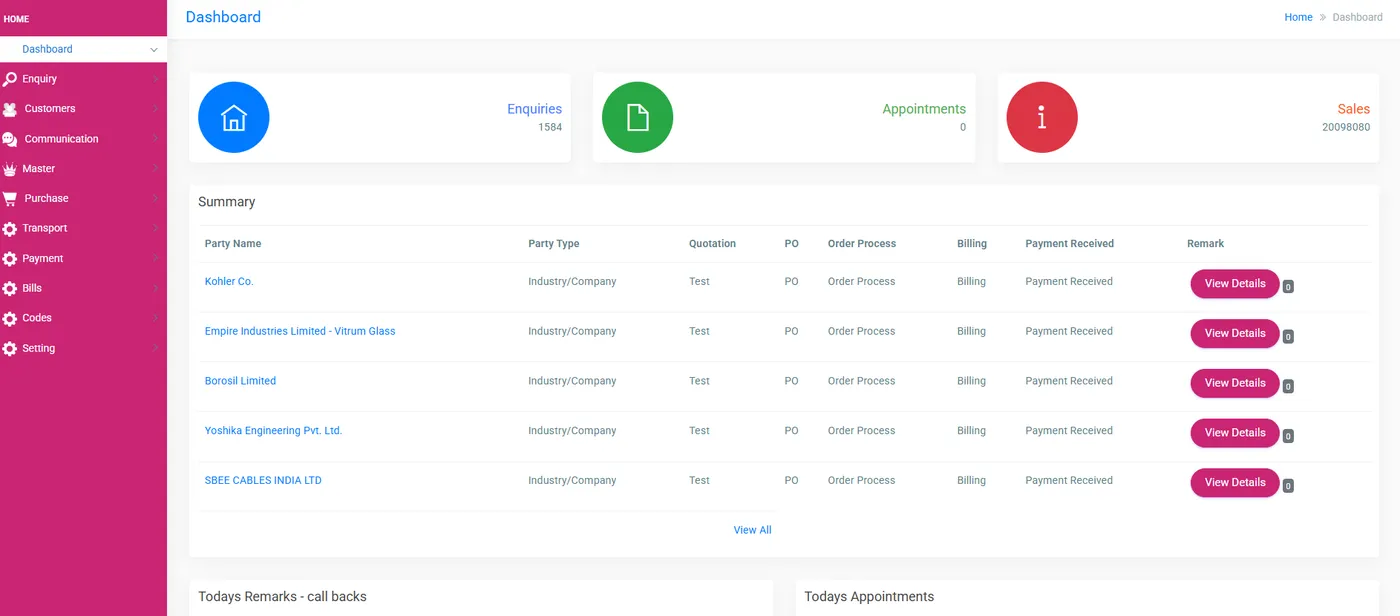Click the Master crown icon
The height and width of the screenshot is (616, 1400).
tap(10, 169)
